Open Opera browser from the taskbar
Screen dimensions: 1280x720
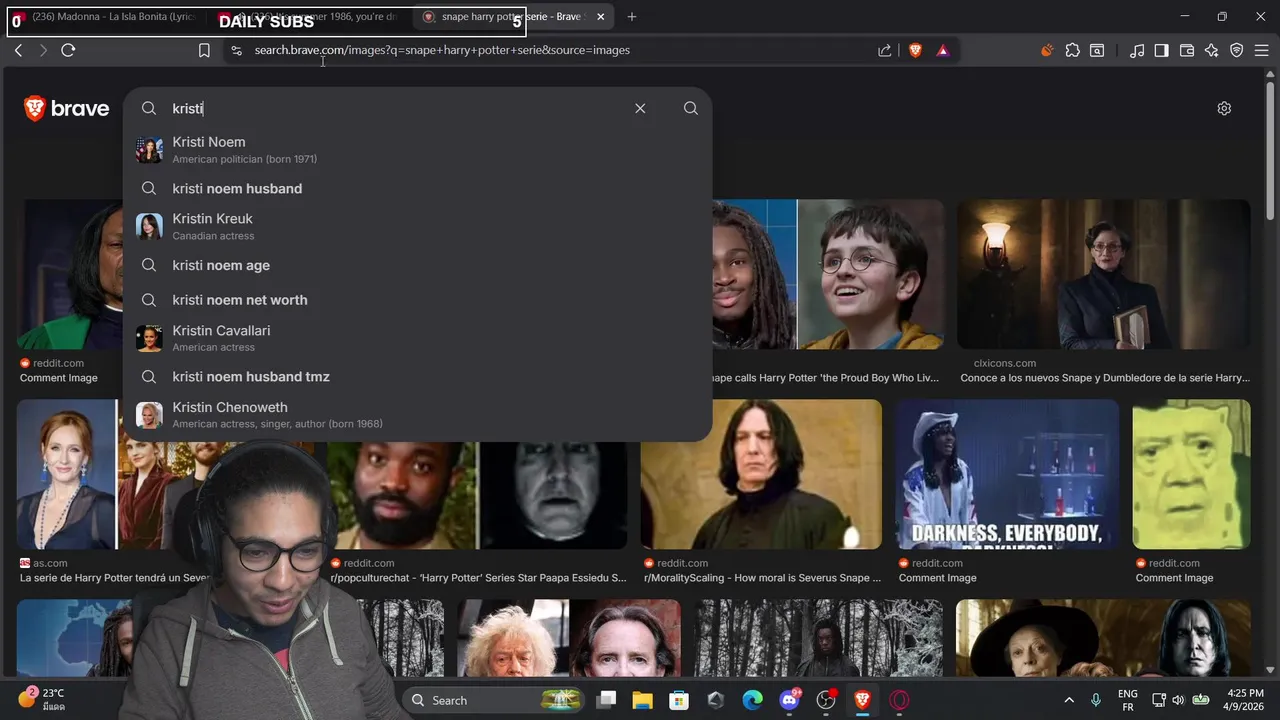click(x=899, y=700)
